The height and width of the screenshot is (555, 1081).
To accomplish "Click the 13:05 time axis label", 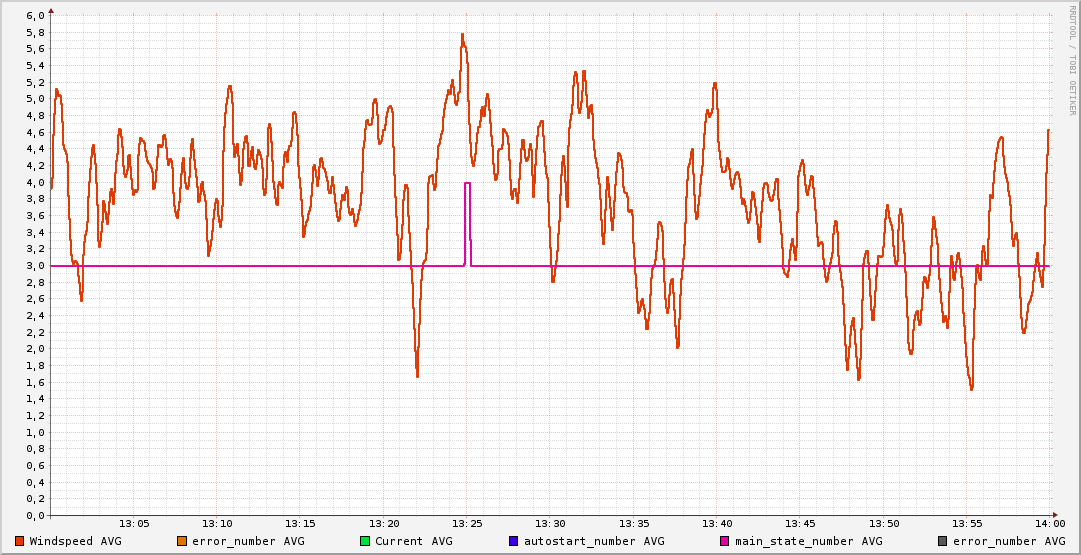I will pos(134,524).
